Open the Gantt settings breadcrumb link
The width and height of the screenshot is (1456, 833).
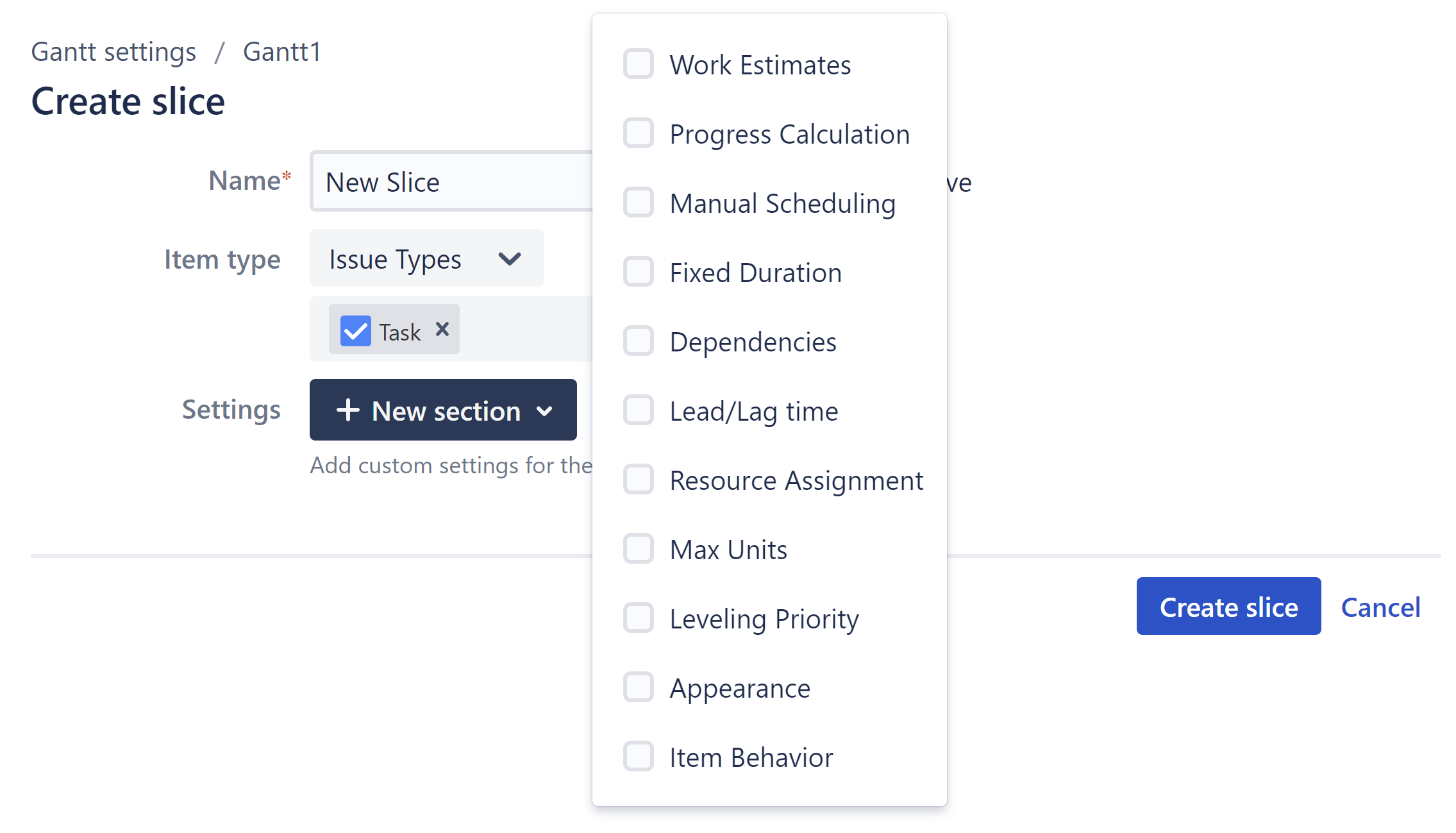[x=113, y=52]
